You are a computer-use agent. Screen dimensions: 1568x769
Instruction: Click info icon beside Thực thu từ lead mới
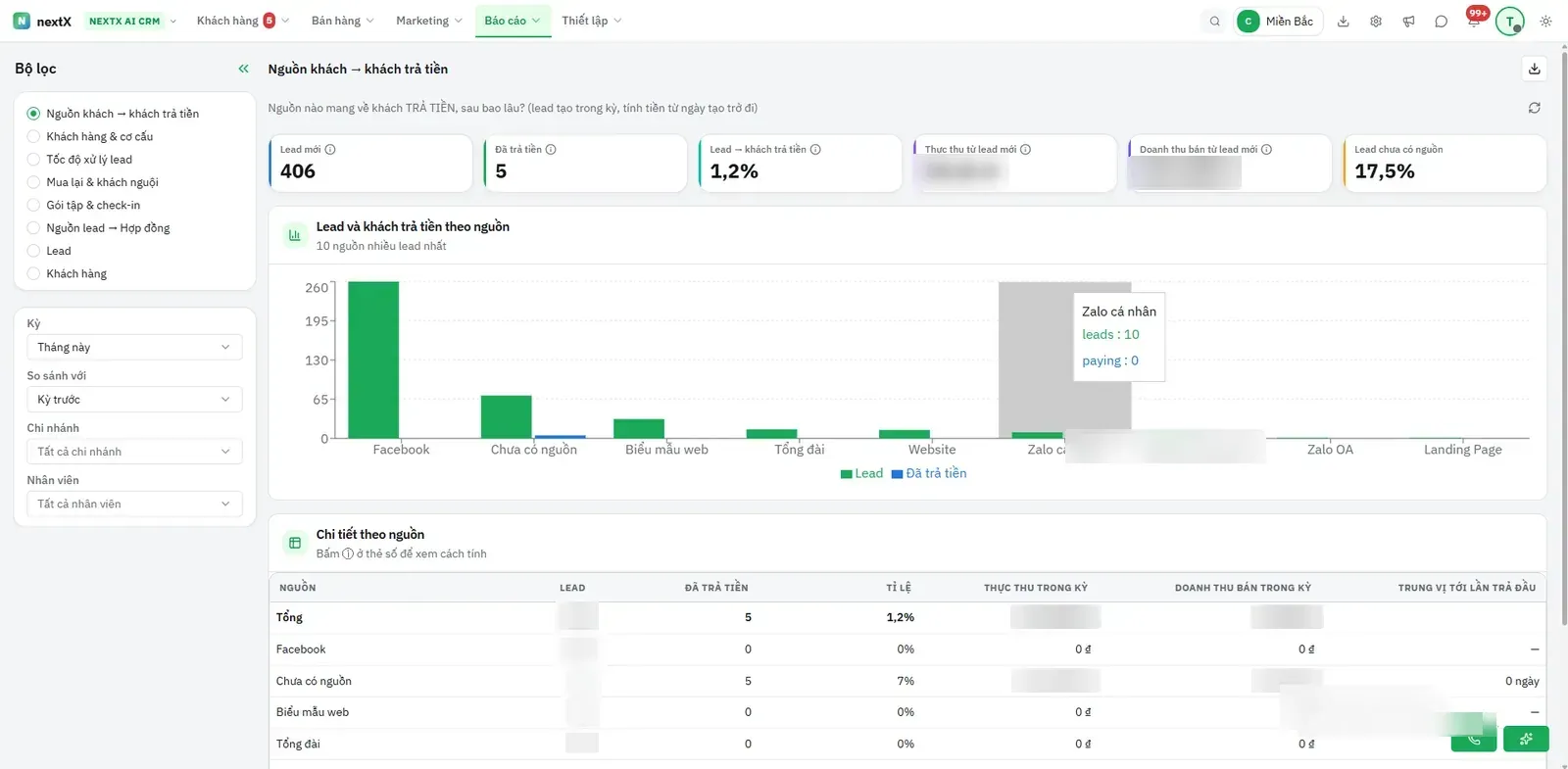click(1025, 150)
